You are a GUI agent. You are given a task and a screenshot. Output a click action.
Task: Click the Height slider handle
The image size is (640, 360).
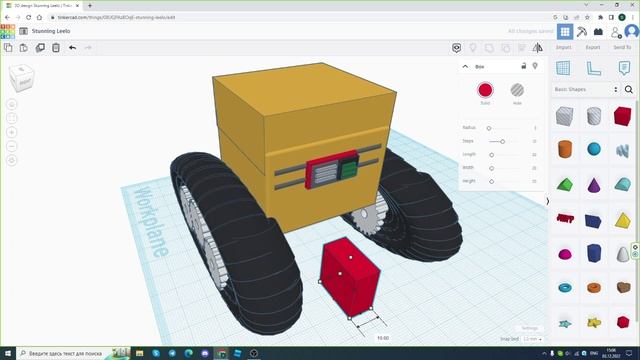pyautogui.click(x=491, y=181)
